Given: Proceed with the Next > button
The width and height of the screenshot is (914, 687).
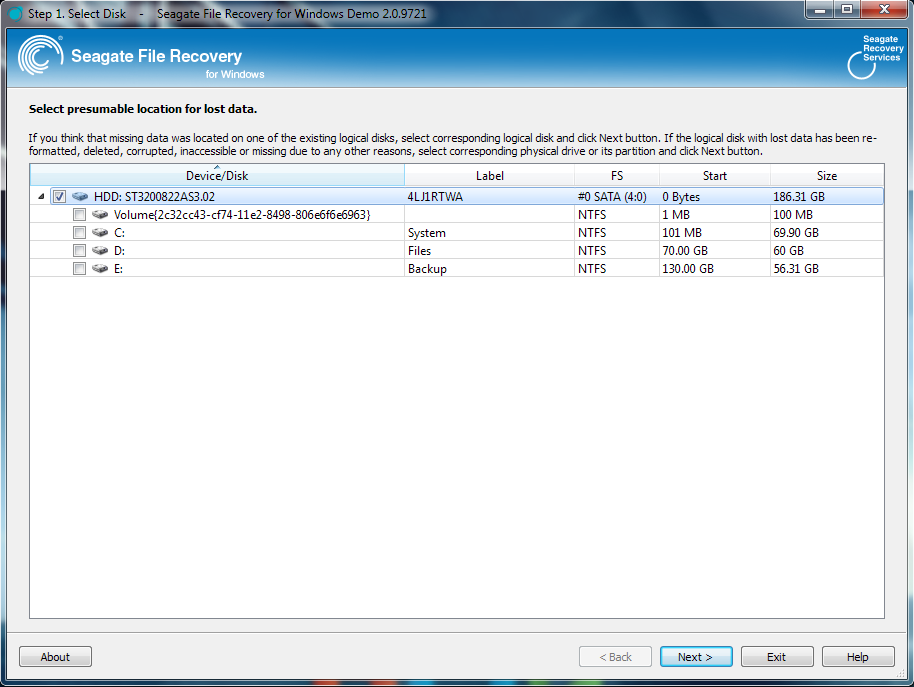Looking at the screenshot, I should (x=696, y=657).
